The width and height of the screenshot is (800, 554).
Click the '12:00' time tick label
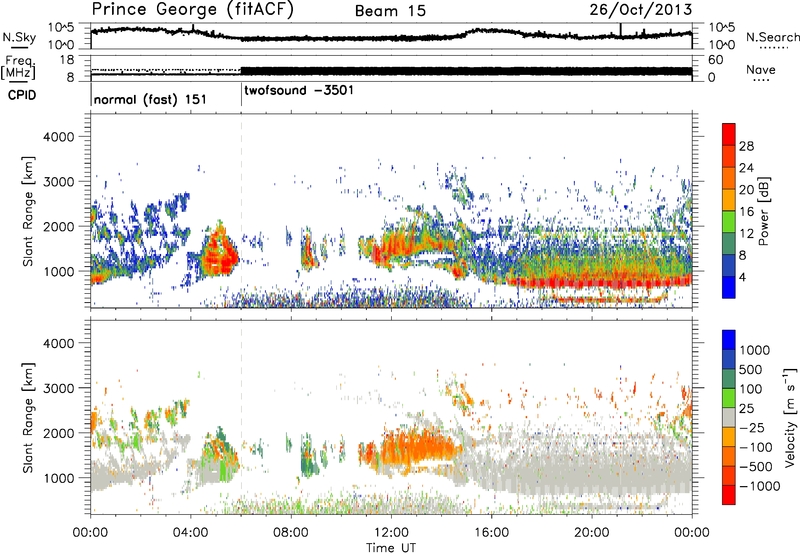[x=391, y=533]
